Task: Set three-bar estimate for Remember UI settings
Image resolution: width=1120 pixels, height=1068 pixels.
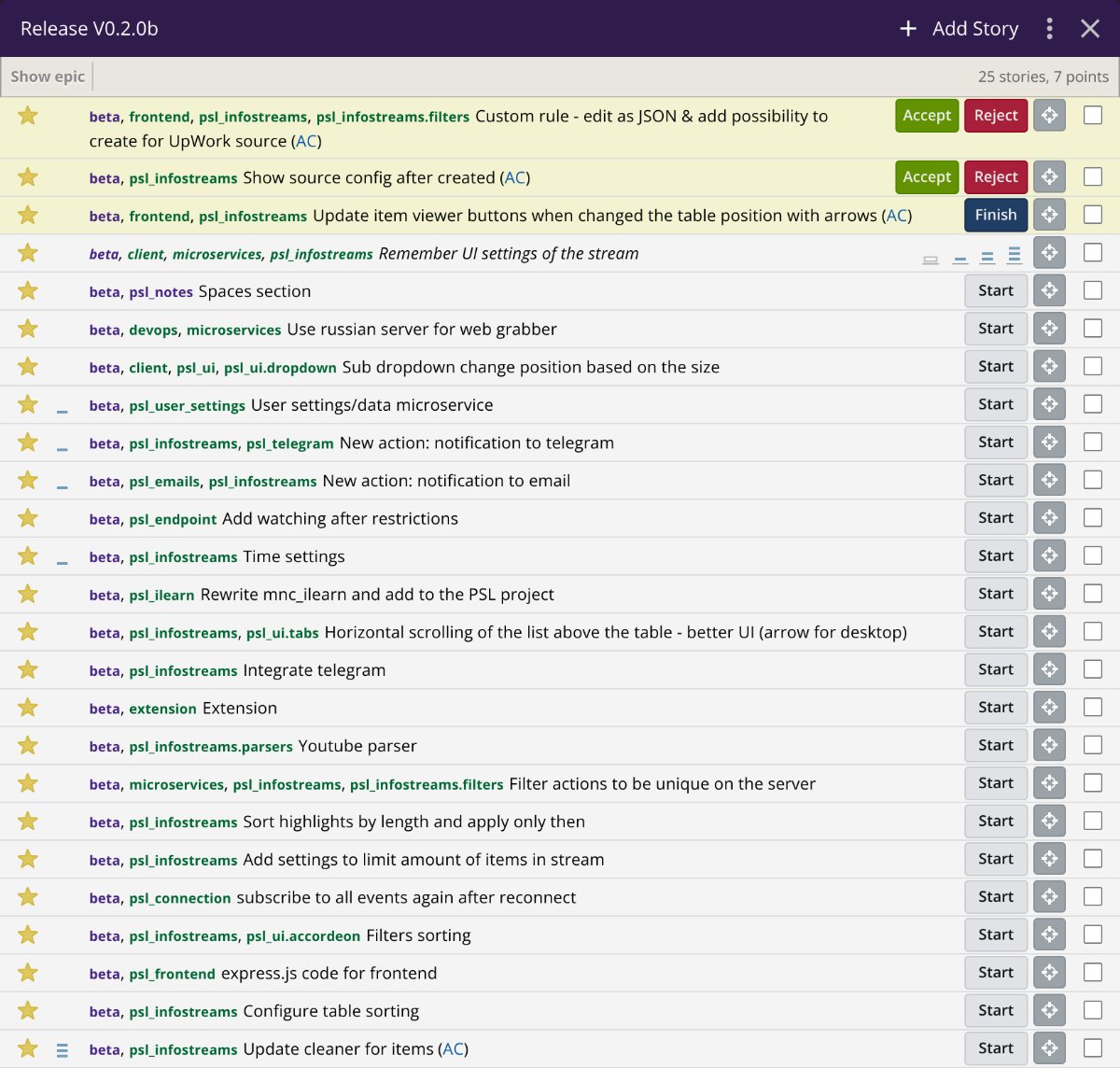Action: coord(1015,255)
